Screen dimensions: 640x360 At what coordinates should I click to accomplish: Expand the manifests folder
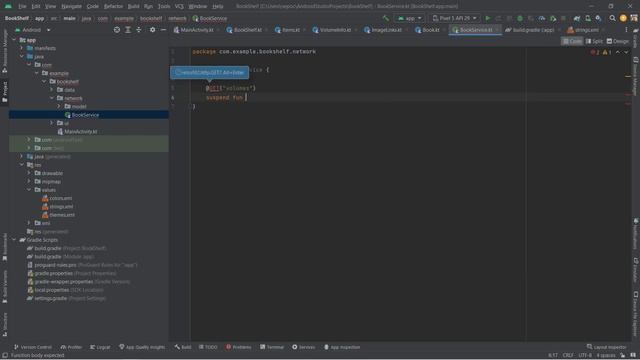coord(21,48)
